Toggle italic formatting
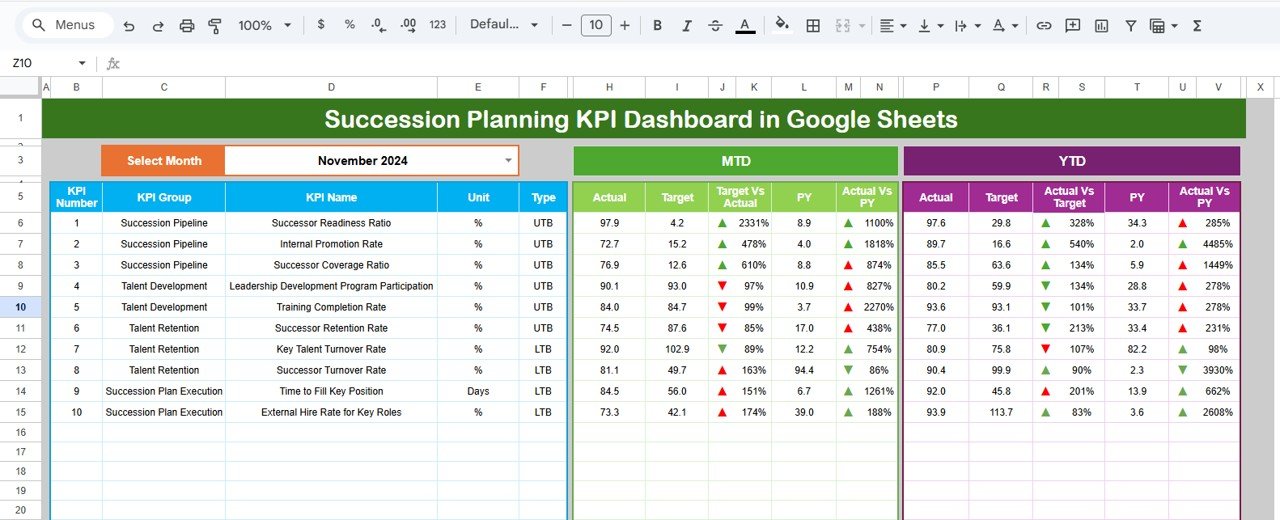The height and width of the screenshot is (520, 1280). pyautogui.click(x=686, y=25)
